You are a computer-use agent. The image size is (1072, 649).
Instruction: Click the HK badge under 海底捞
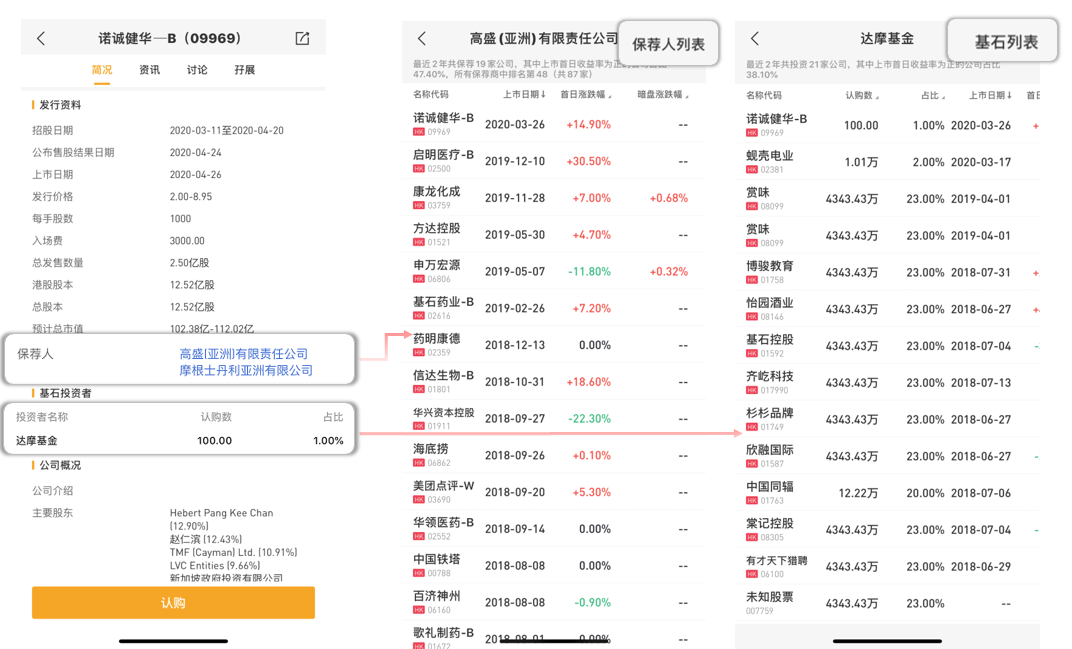[x=418, y=463]
